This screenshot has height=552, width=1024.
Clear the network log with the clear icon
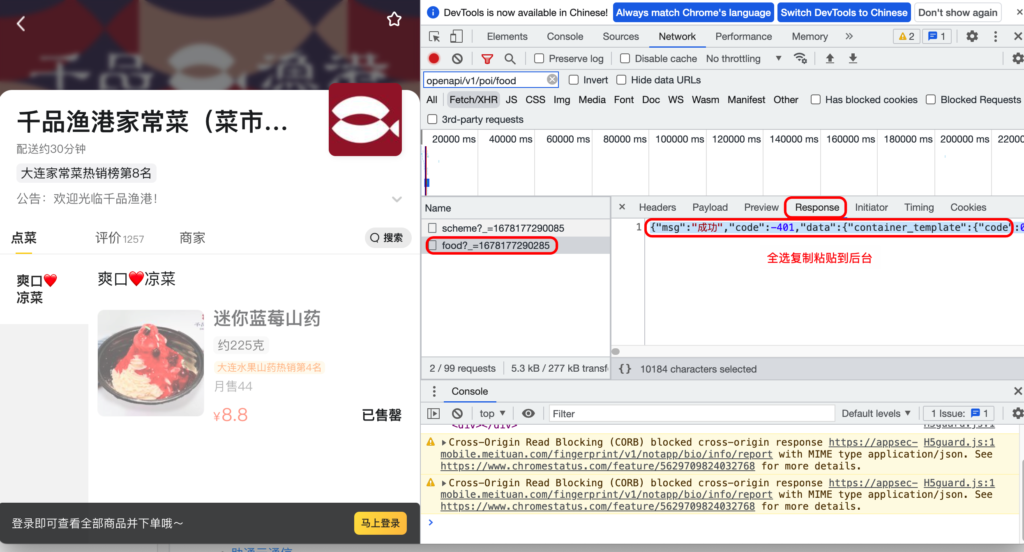[x=457, y=59]
